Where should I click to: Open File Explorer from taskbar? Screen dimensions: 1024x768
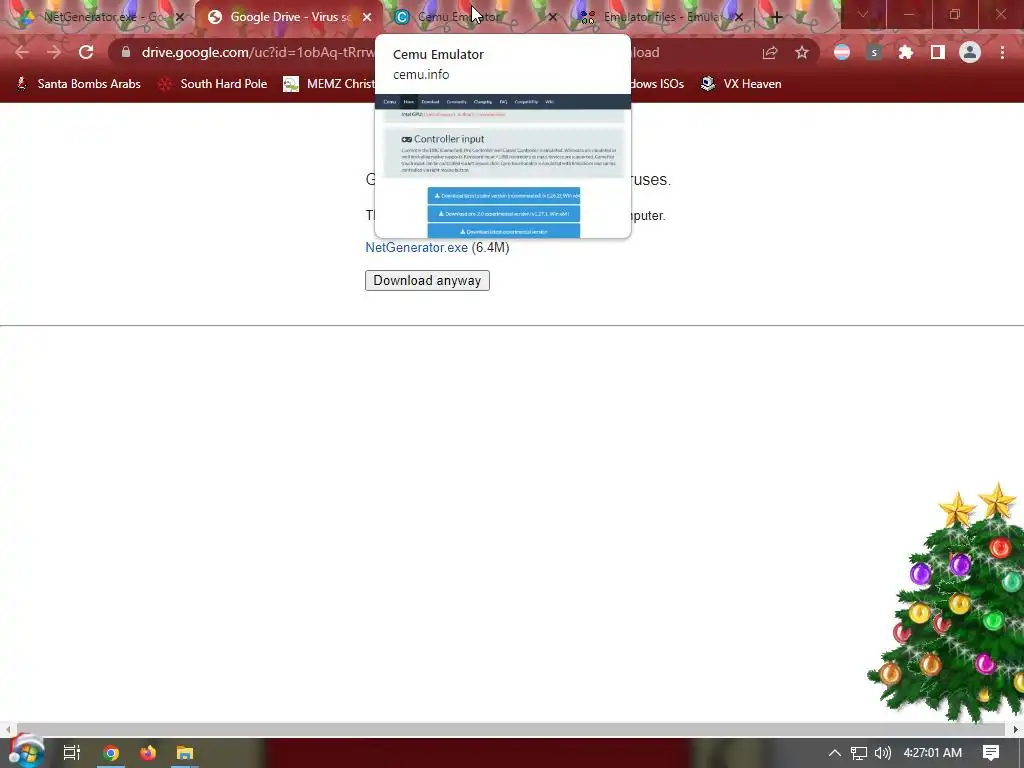click(185, 753)
